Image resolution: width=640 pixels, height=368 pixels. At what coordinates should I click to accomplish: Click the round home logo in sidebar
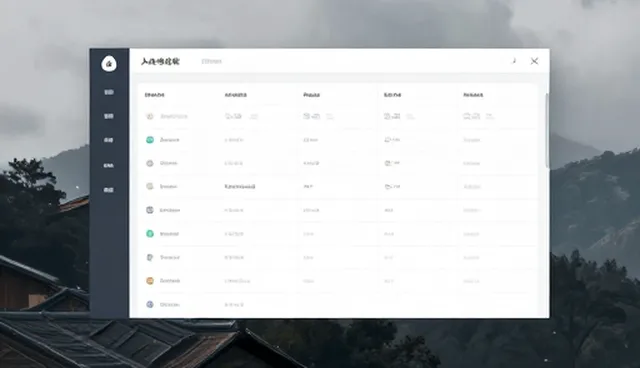point(109,64)
